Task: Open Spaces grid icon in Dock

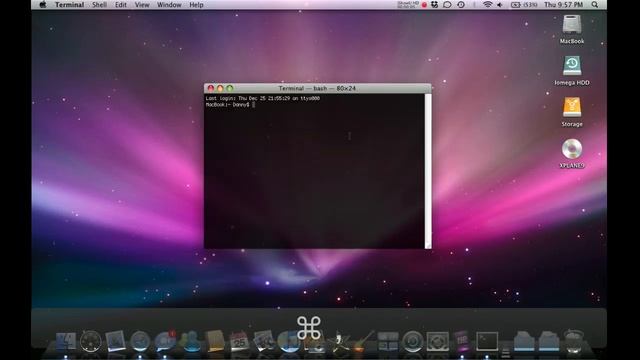Action: pos(388,341)
